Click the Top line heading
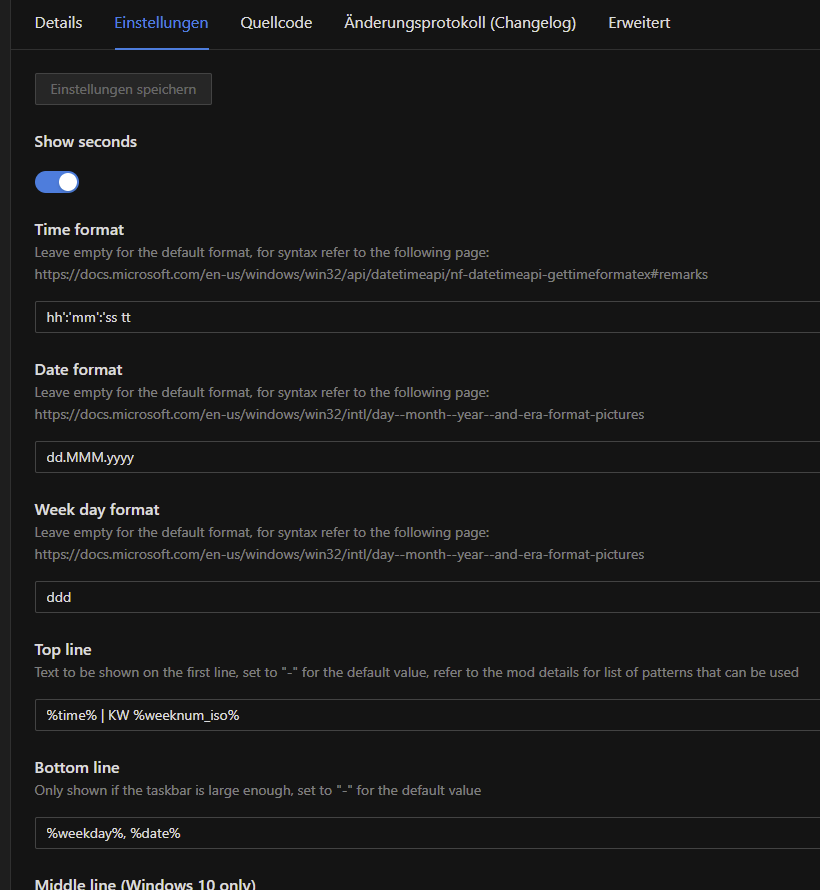Viewport: 820px width, 890px height. pyautogui.click(x=63, y=649)
